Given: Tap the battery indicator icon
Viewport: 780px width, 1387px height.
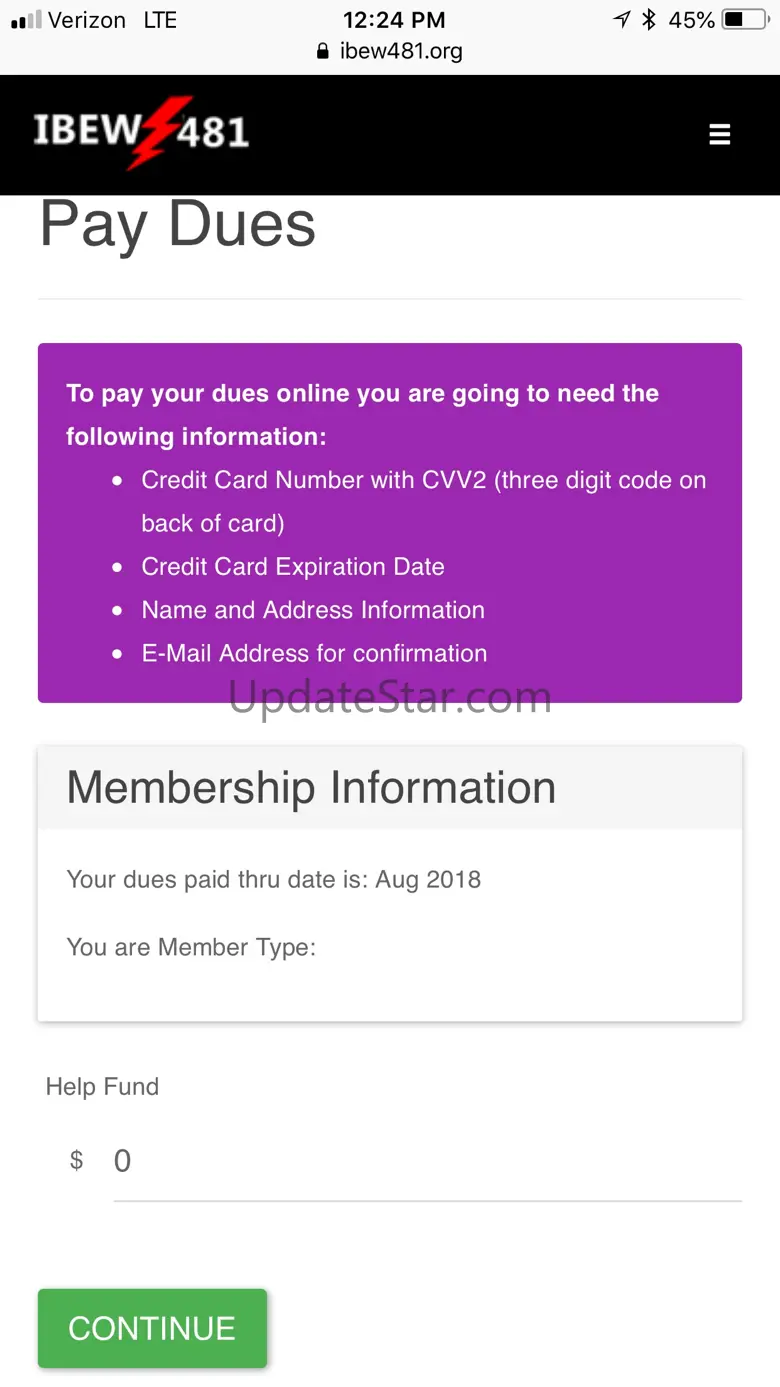Looking at the screenshot, I should (744, 20).
